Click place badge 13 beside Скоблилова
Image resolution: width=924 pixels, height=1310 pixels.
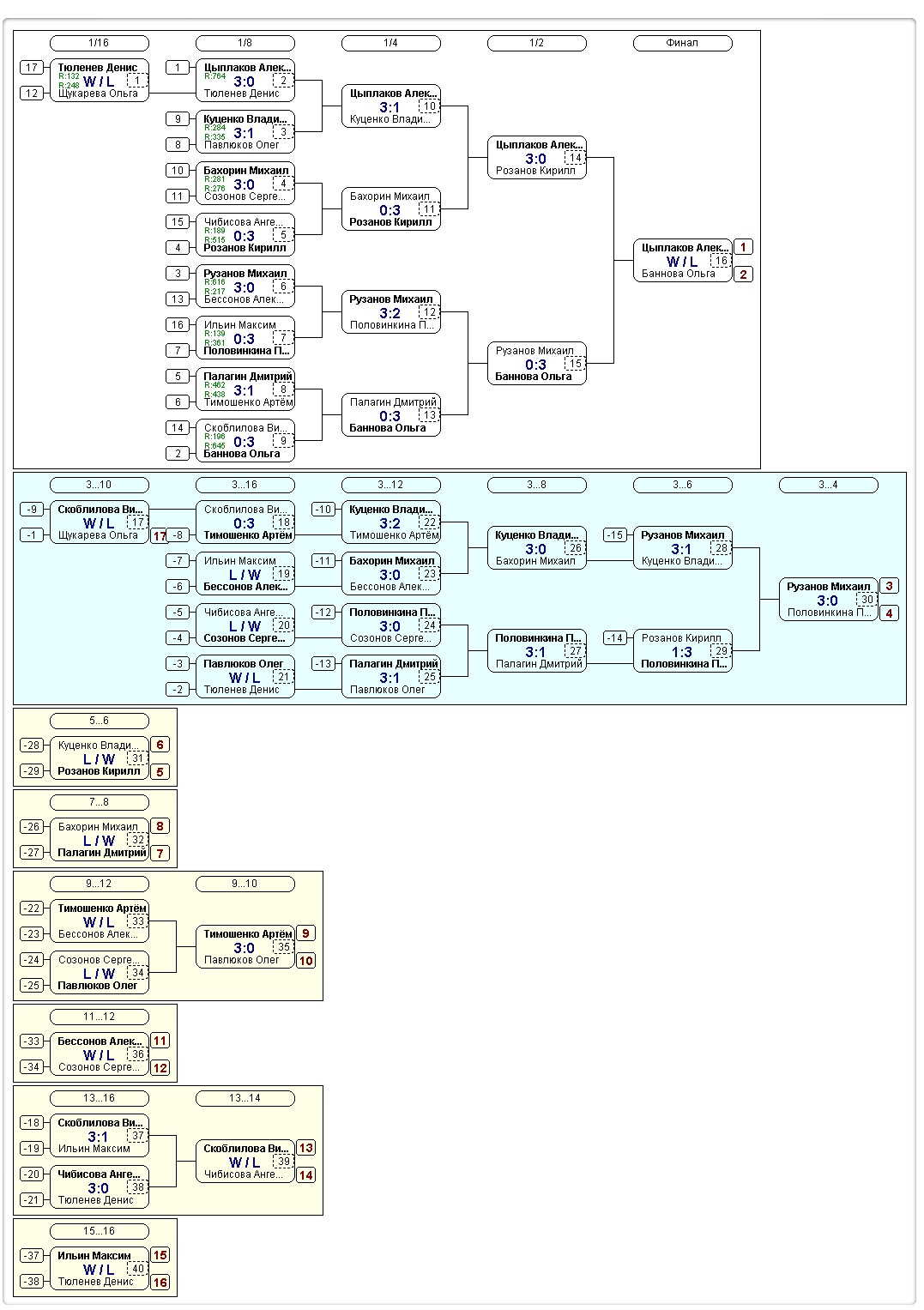(x=305, y=1148)
